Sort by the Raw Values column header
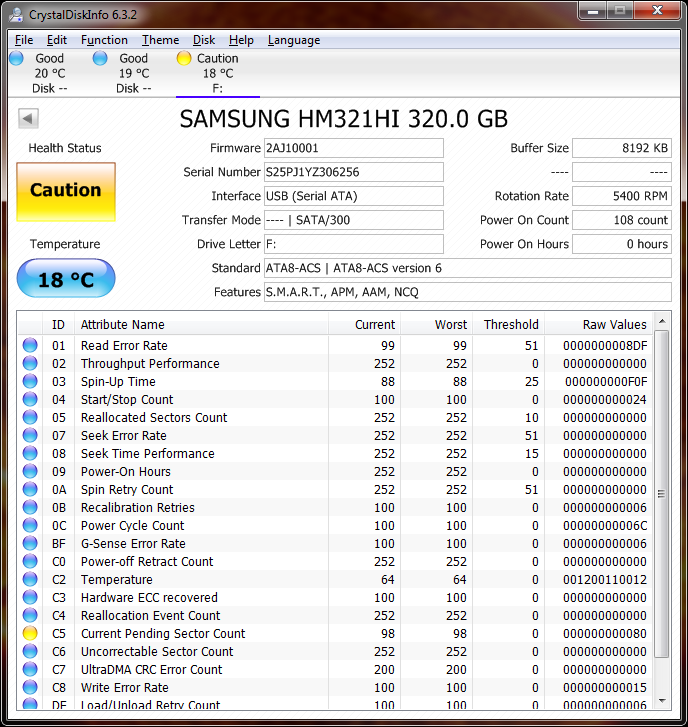The image size is (688, 727). pos(598,325)
